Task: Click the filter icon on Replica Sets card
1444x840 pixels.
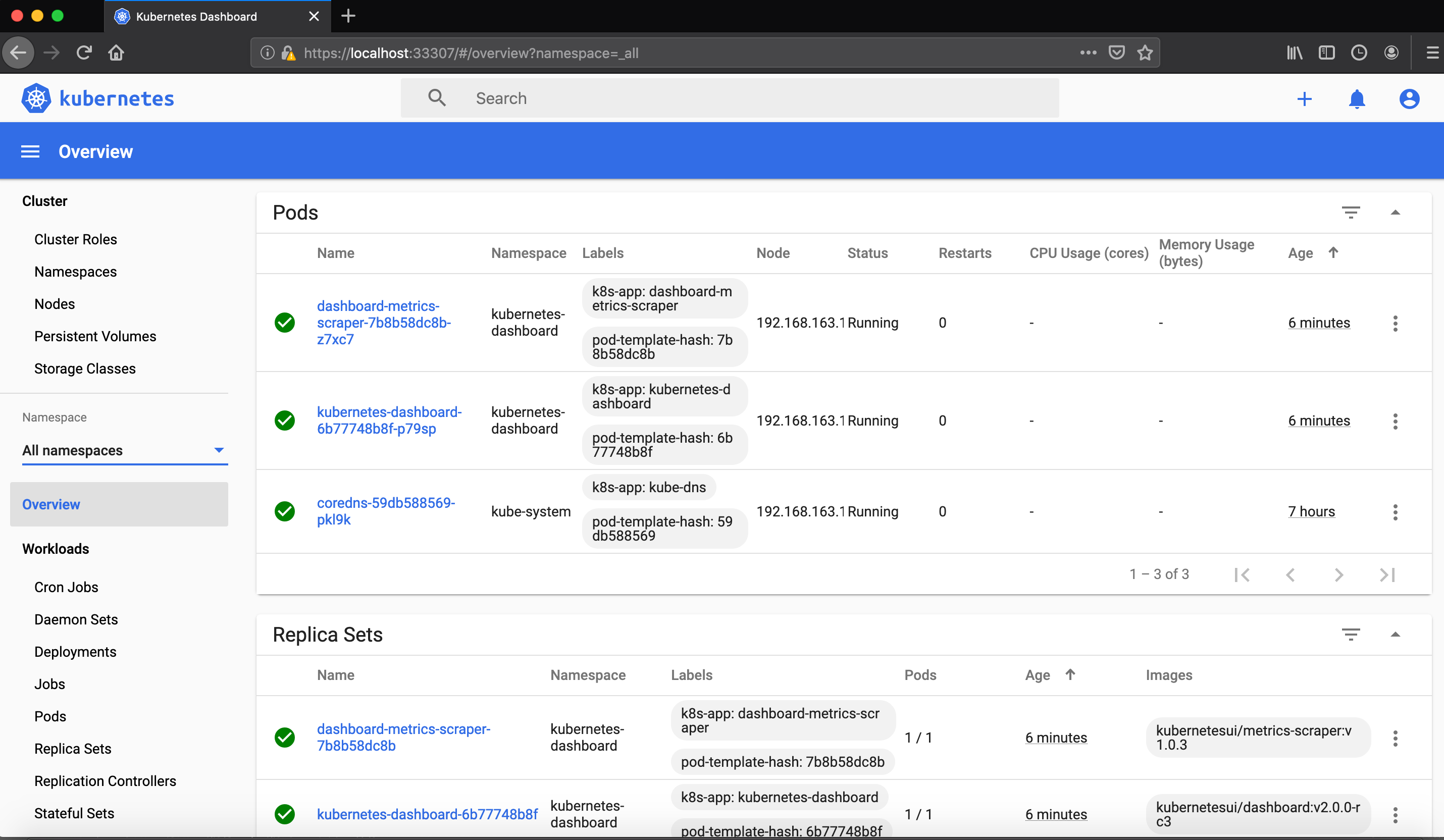Action: [1351, 635]
